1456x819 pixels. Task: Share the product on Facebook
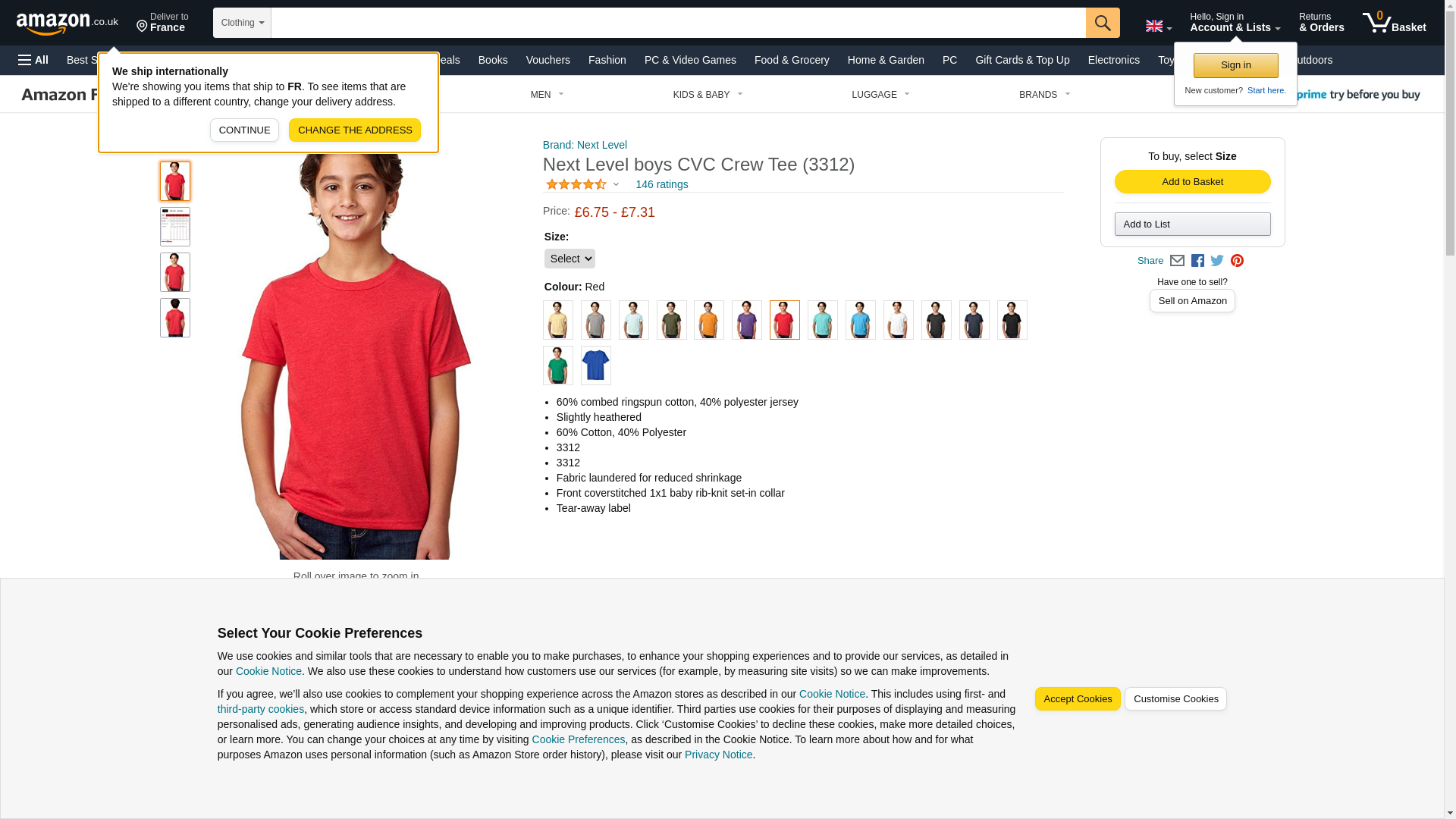click(x=1197, y=260)
